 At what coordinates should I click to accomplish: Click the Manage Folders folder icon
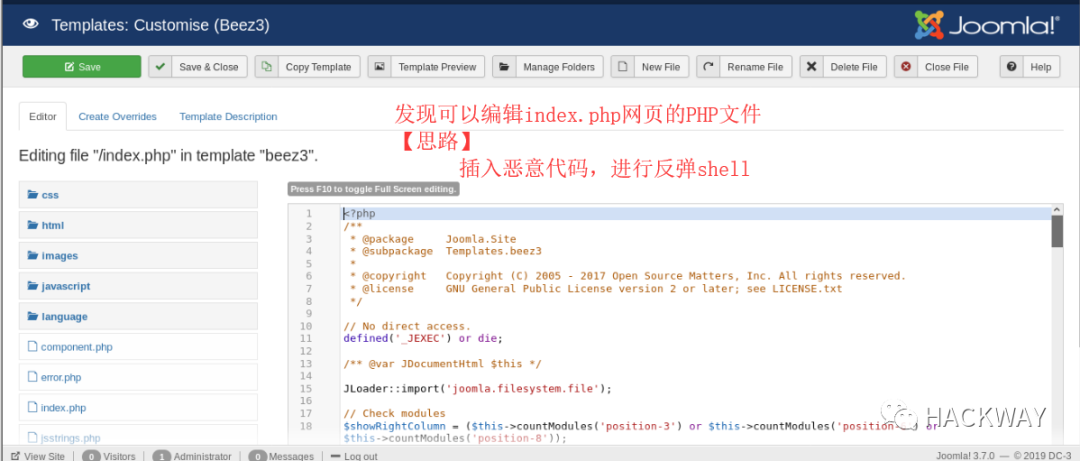click(x=504, y=67)
